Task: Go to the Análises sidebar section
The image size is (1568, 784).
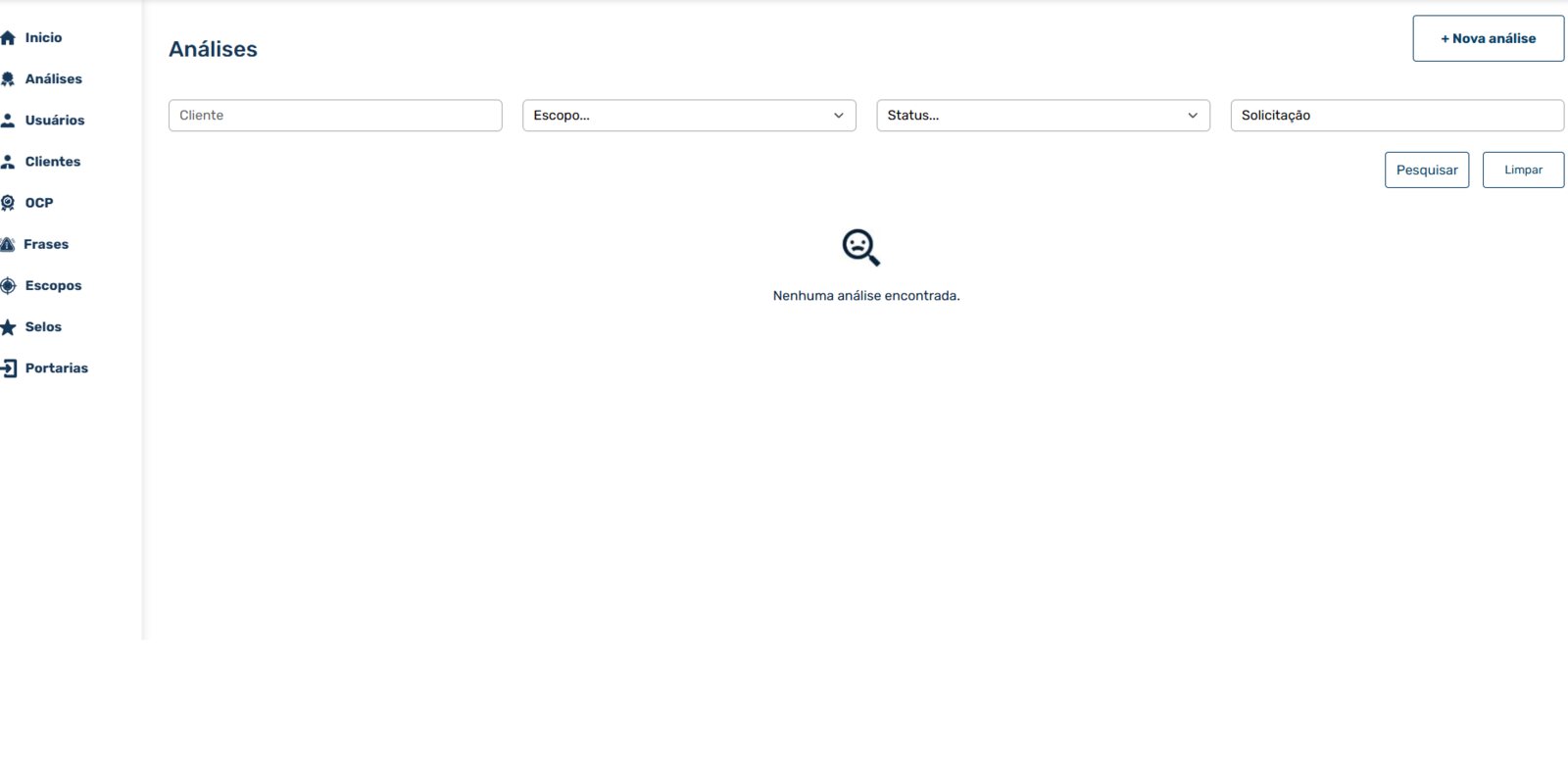Action: coord(54,78)
